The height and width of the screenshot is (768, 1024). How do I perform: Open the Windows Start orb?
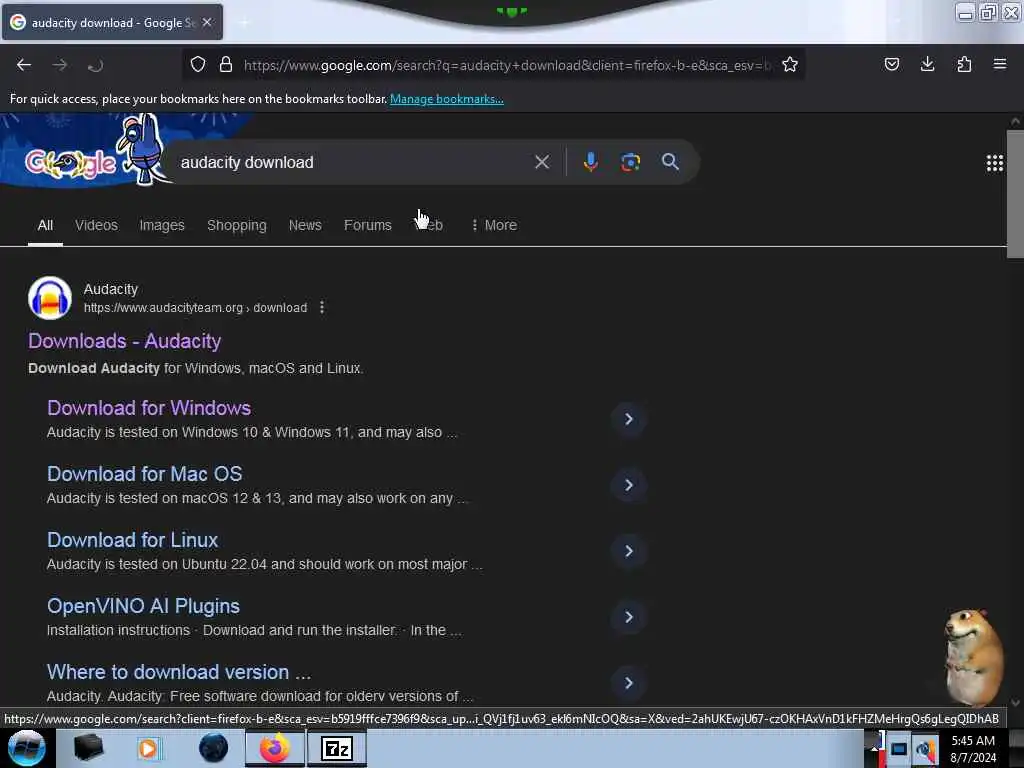(x=27, y=748)
